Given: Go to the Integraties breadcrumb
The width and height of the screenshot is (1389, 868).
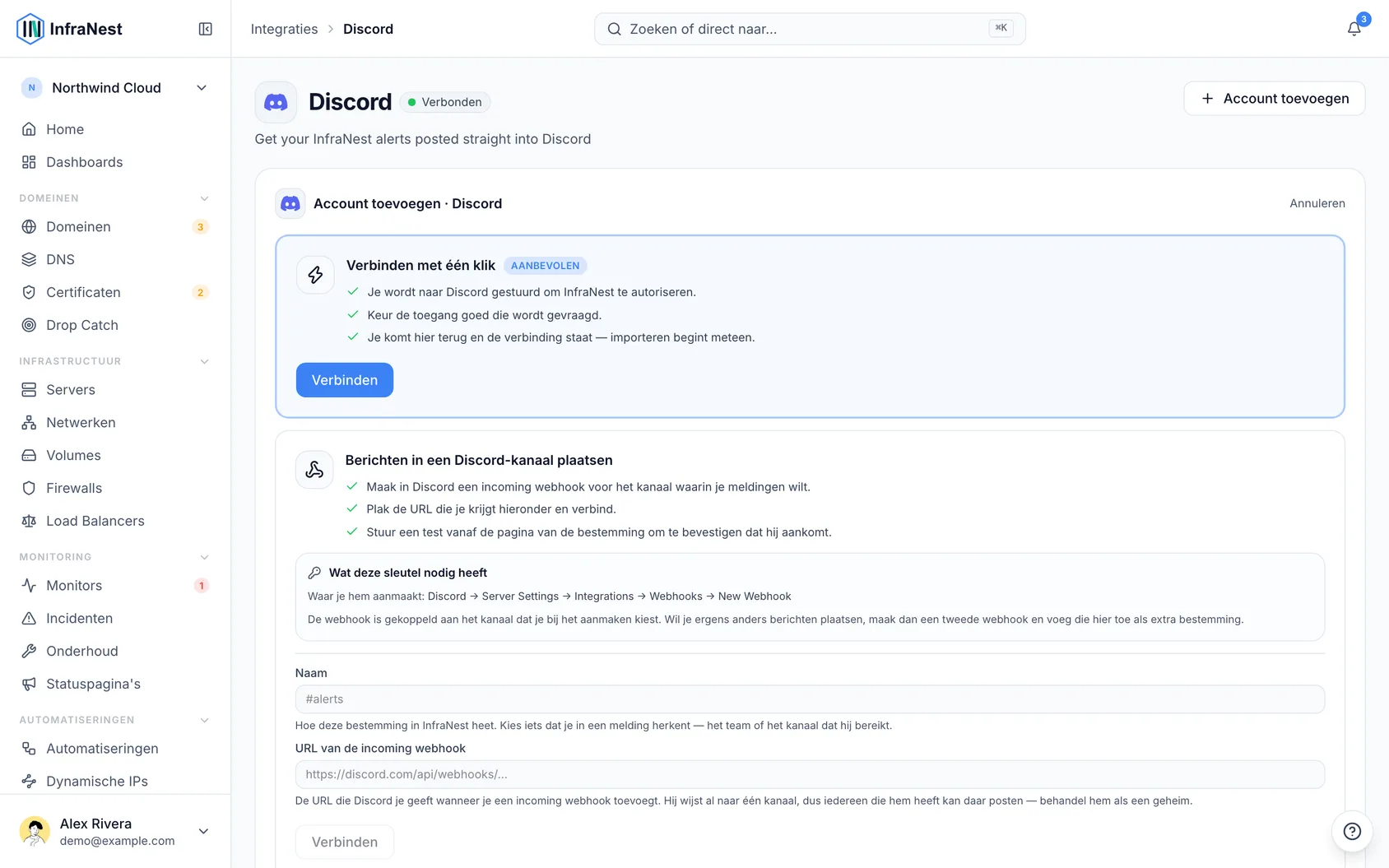Looking at the screenshot, I should pyautogui.click(x=284, y=29).
